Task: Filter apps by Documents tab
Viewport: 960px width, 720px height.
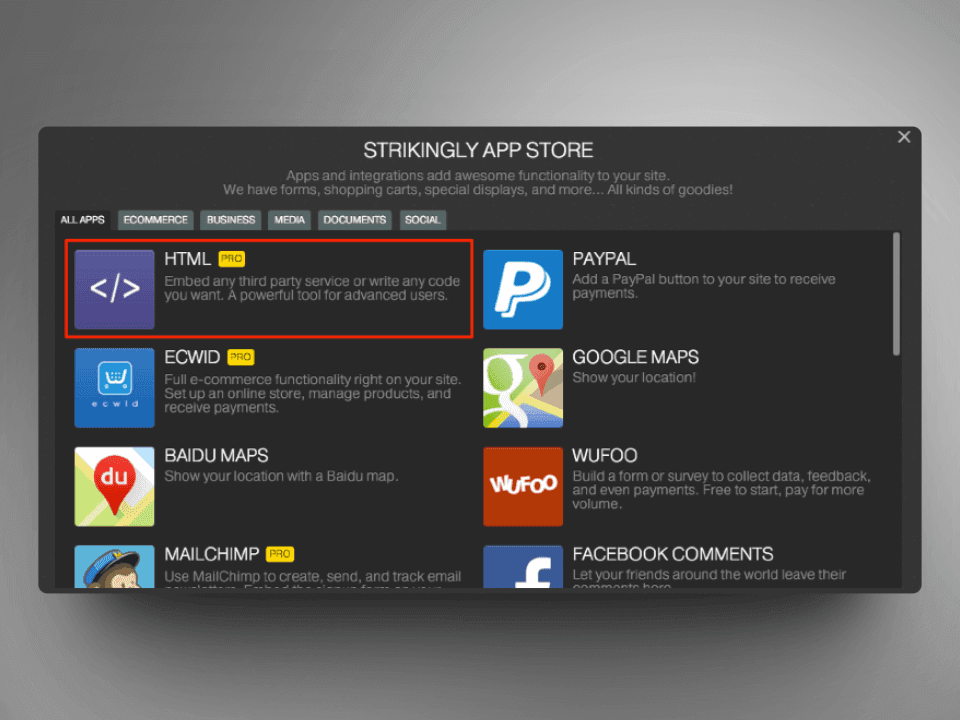Action: pos(354,220)
